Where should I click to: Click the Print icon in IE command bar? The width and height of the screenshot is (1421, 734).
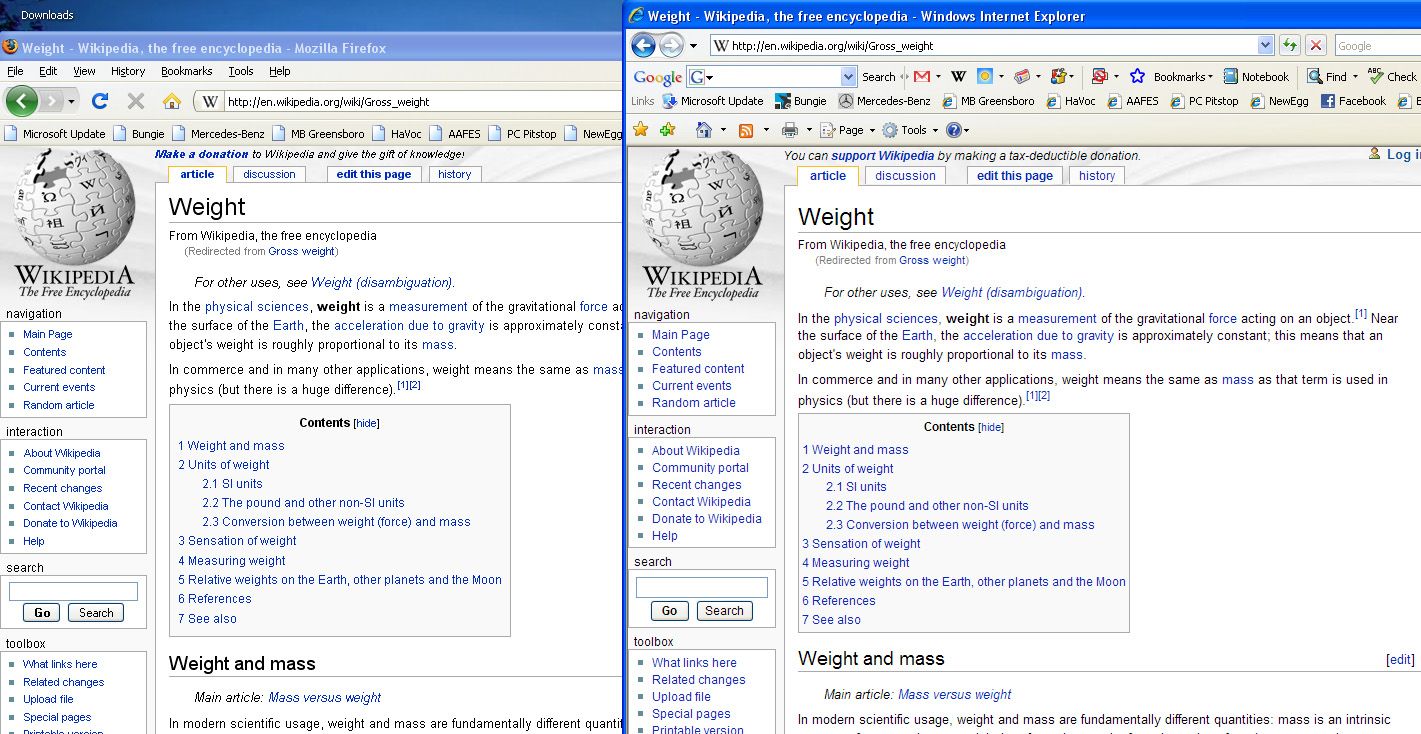790,130
